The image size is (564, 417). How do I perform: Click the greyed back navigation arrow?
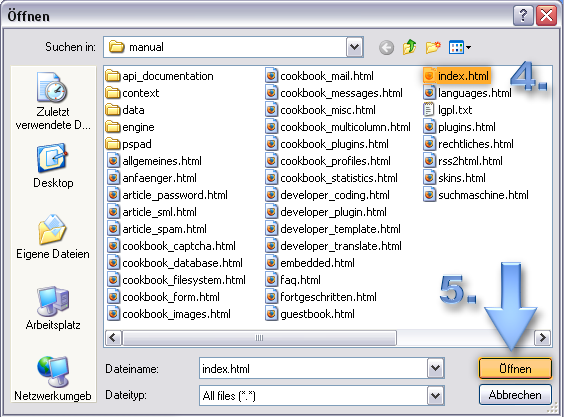point(386,47)
